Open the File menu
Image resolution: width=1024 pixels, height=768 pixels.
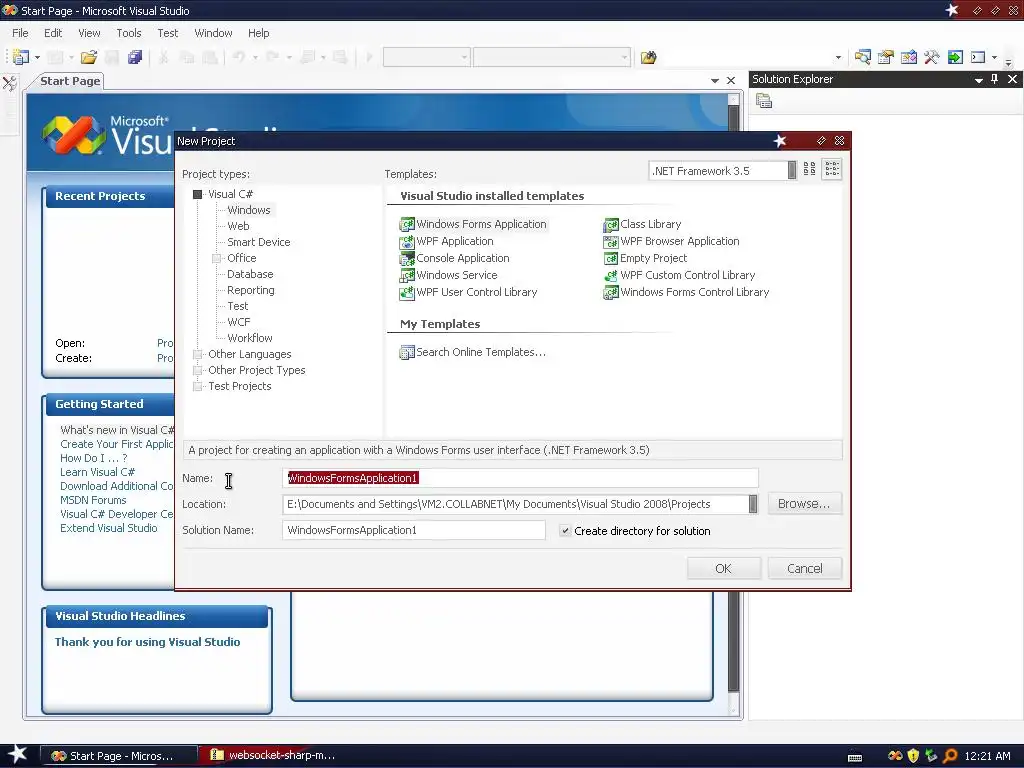20,33
